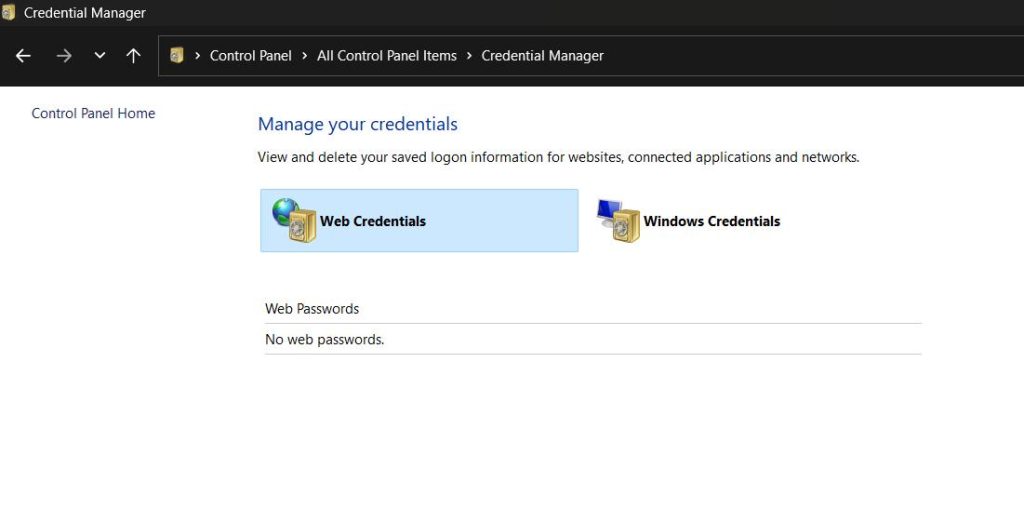Select the Web Credentials tile
The image size is (1024, 509).
pos(419,221)
